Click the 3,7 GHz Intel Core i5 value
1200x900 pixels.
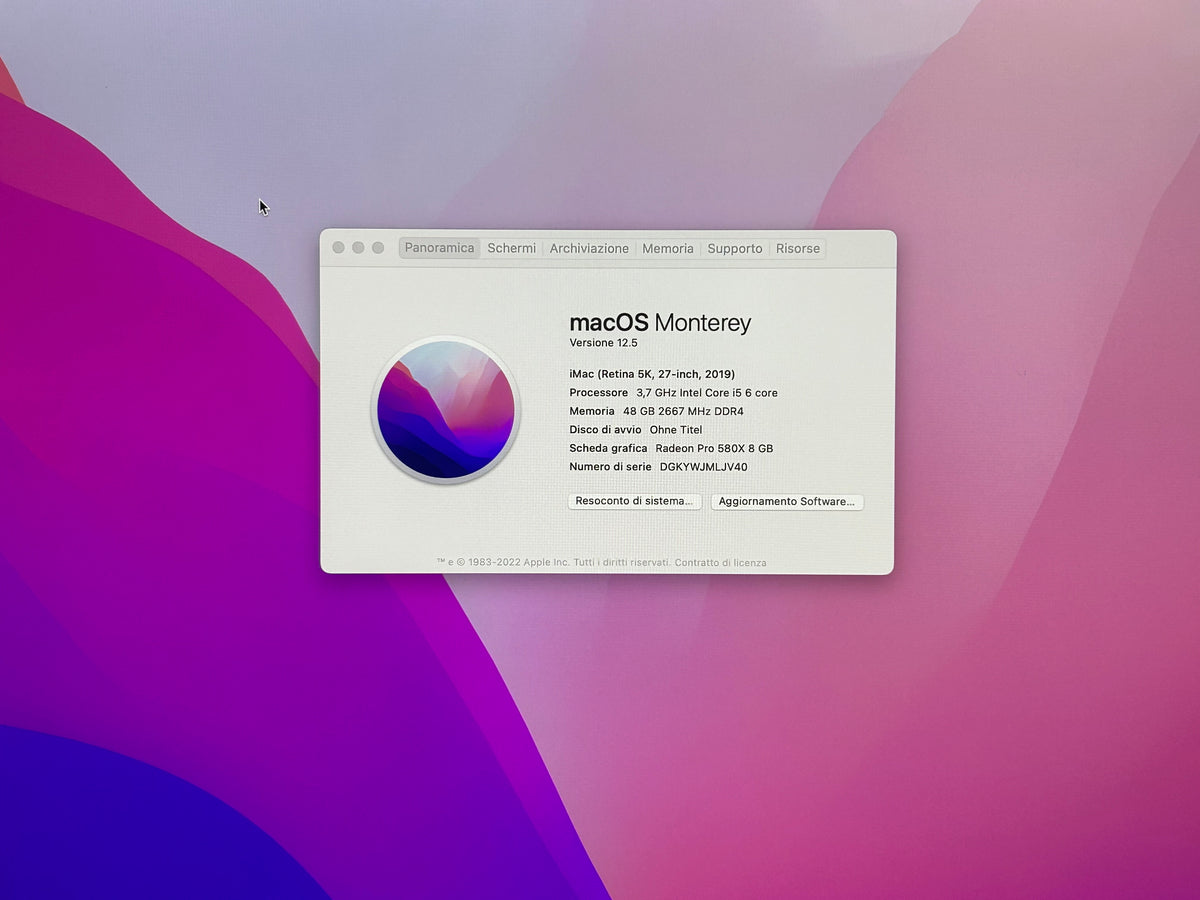(707, 393)
